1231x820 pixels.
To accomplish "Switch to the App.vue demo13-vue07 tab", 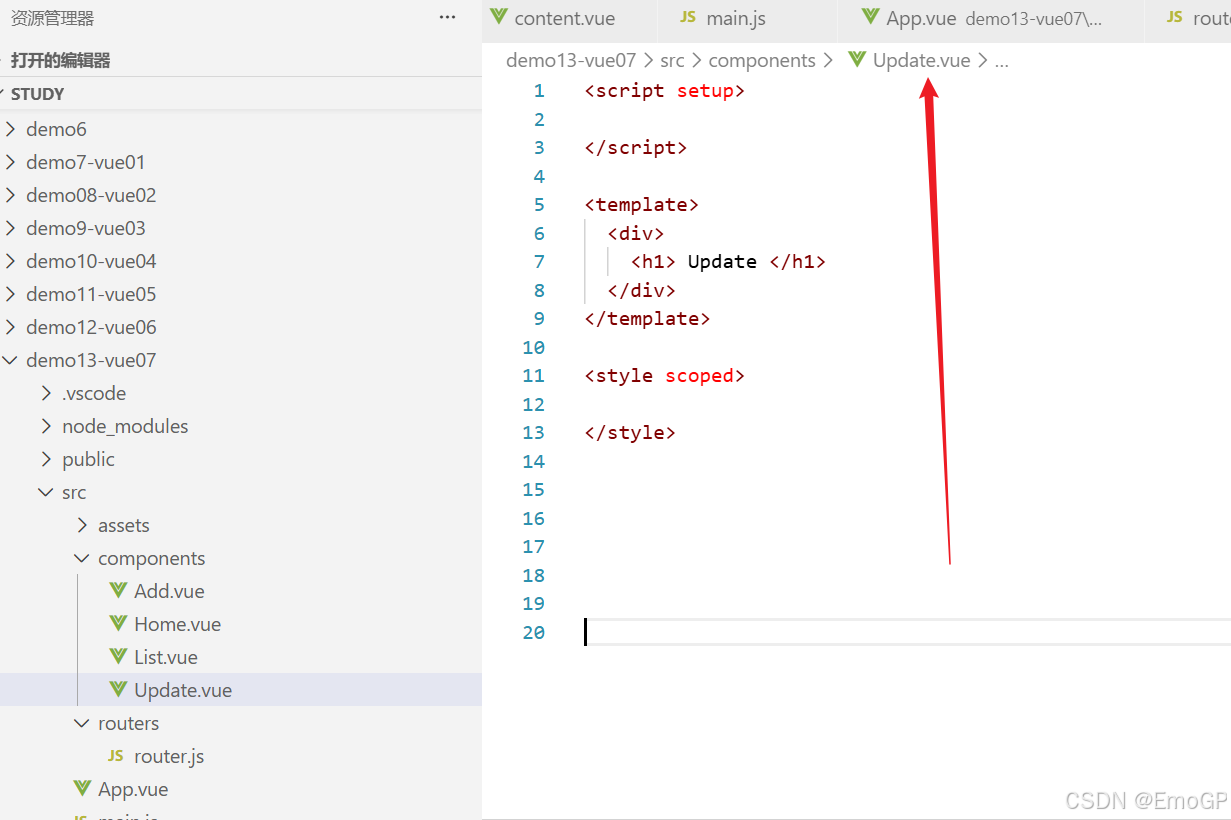I will pos(992,20).
